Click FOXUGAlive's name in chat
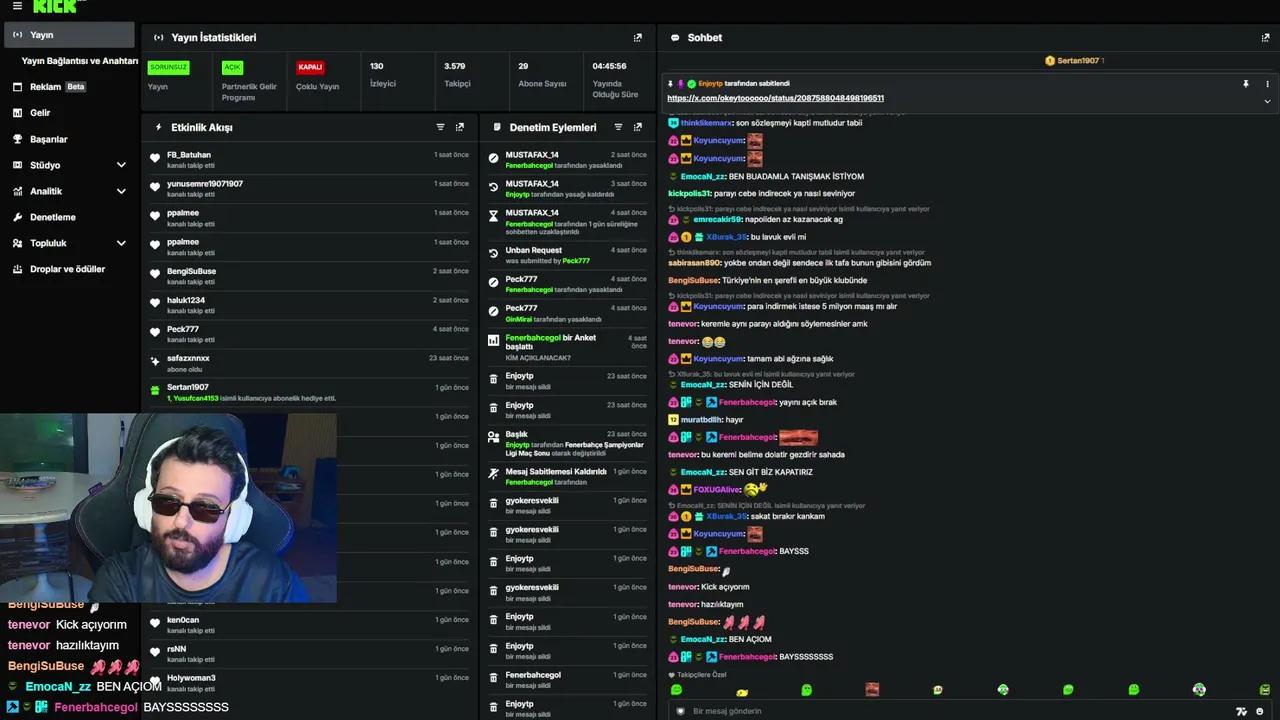The height and width of the screenshot is (720, 1280). click(x=717, y=490)
